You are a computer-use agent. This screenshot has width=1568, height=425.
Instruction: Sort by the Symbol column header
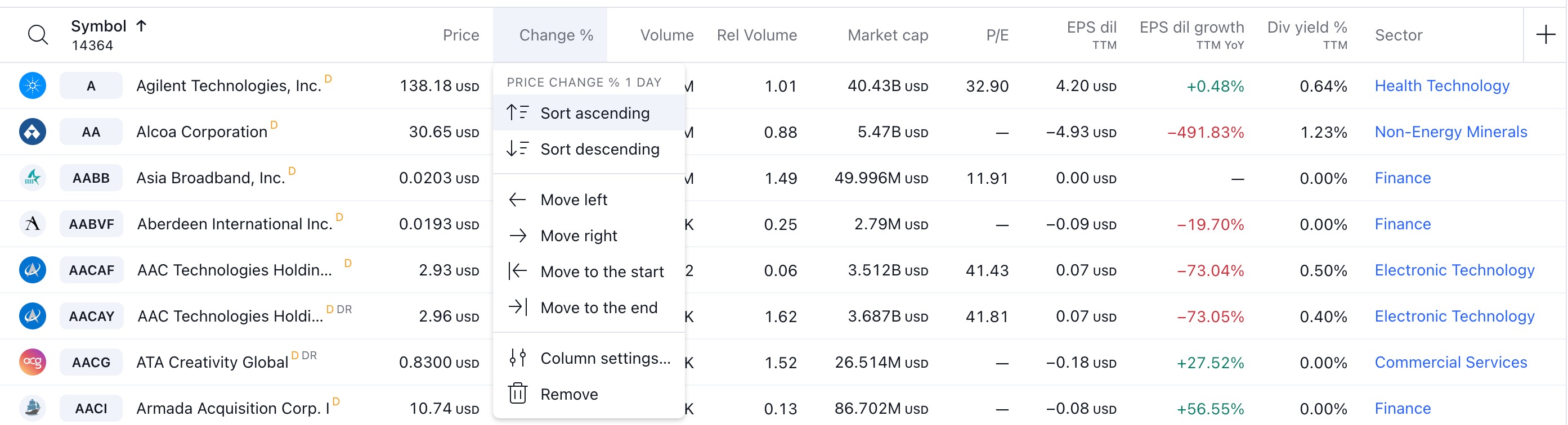(x=98, y=27)
